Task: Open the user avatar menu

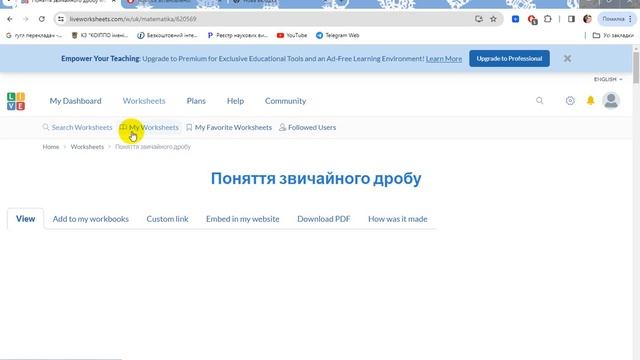Action: pos(611,100)
